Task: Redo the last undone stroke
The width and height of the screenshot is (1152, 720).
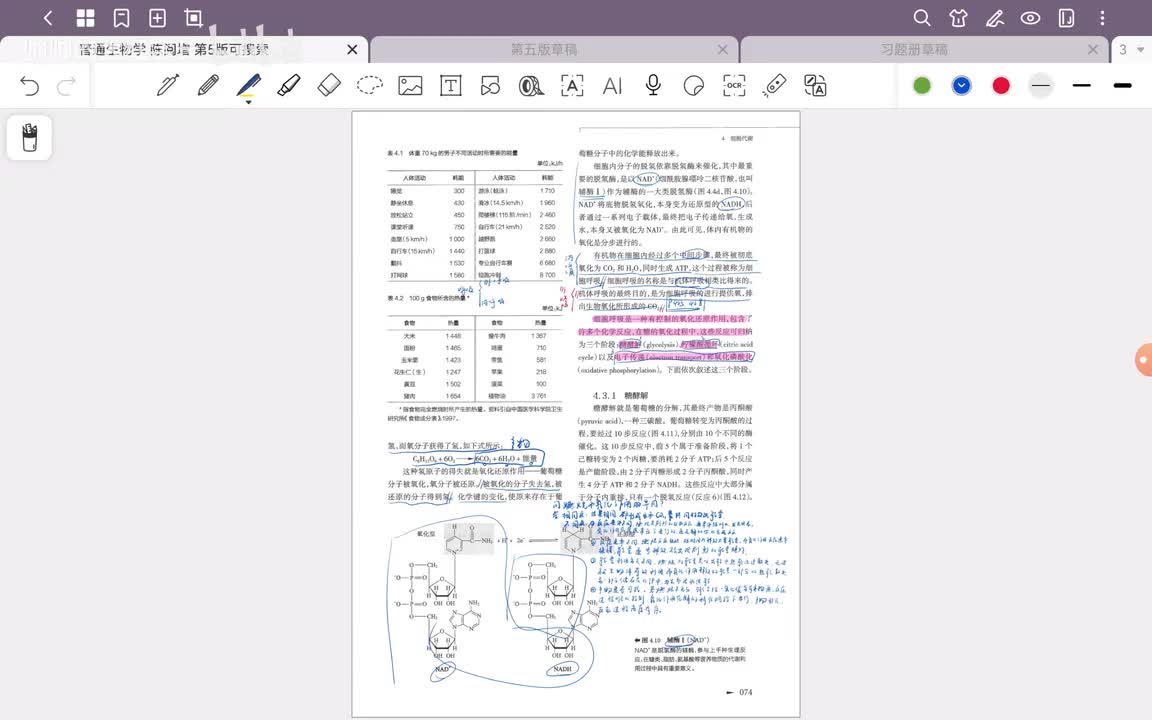Action: pos(67,86)
